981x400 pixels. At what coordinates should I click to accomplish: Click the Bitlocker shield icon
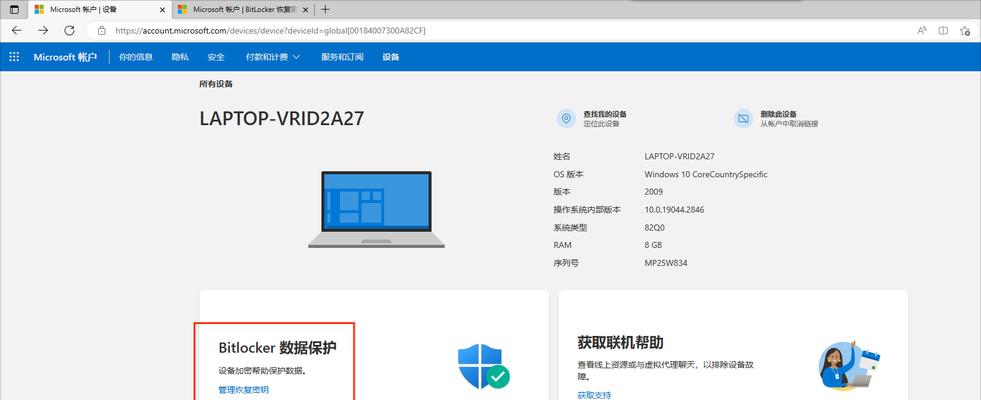click(484, 366)
